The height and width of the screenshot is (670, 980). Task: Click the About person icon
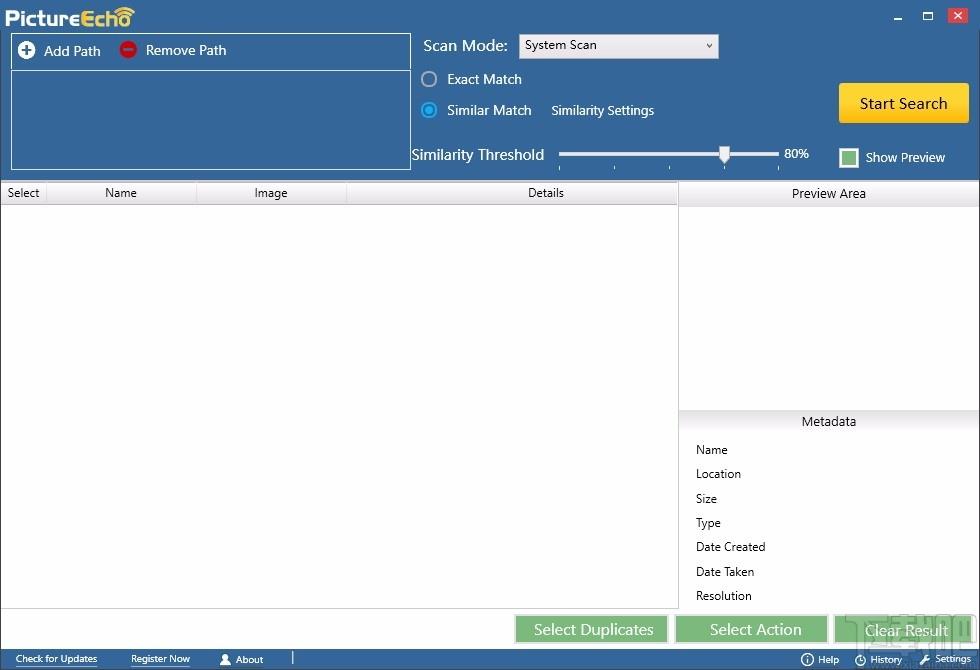(225, 660)
